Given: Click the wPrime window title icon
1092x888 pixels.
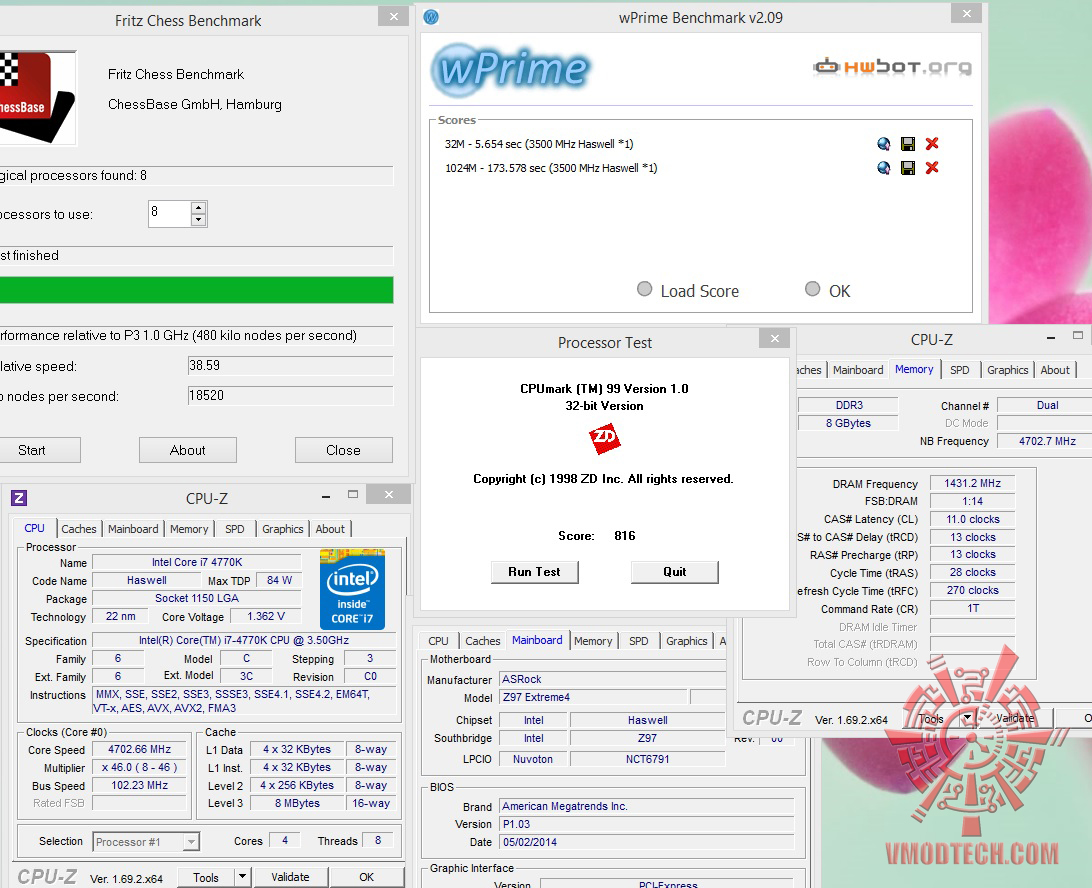Looking at the screenshot, I should click(431, 17).
